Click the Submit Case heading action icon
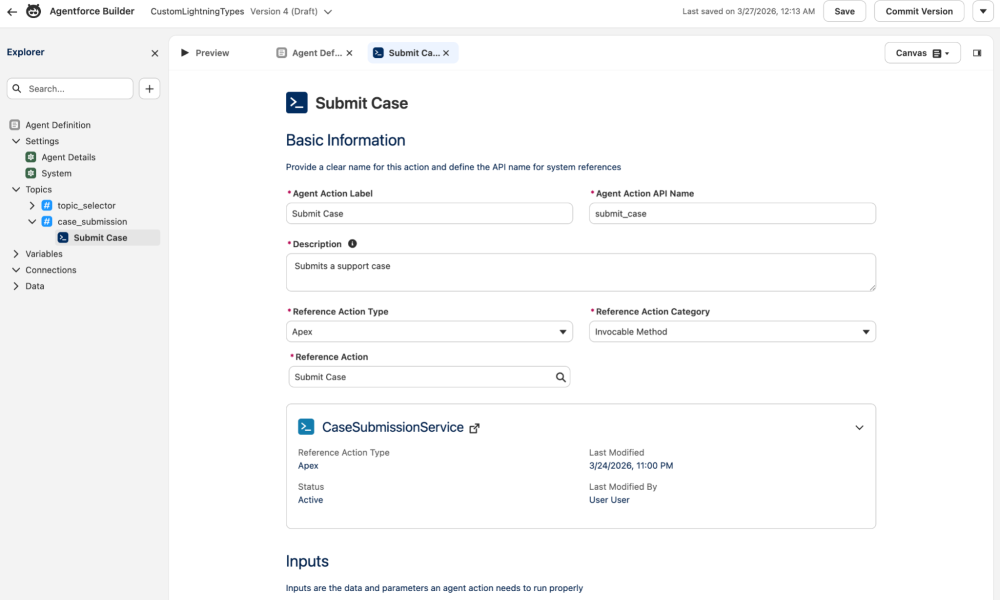1000x600 pixels. pyautogui.click(x=297, y=103)
